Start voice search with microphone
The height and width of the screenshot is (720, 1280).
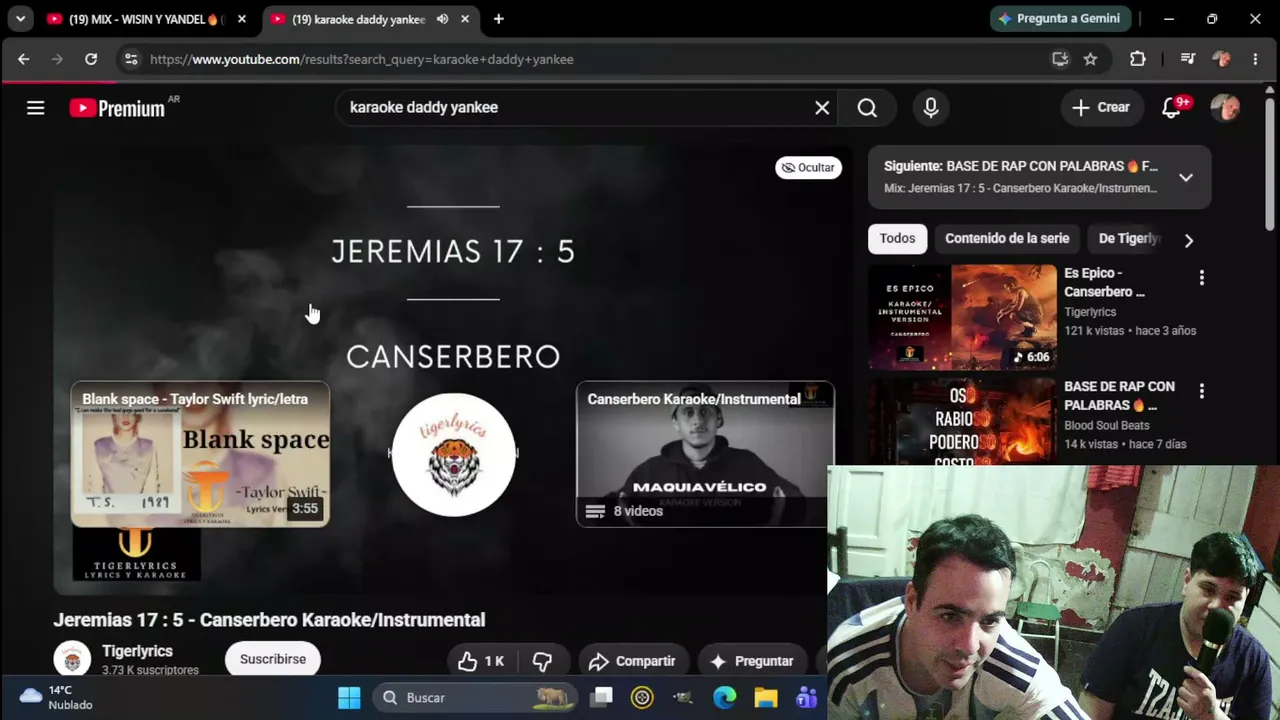pos(931,108)
